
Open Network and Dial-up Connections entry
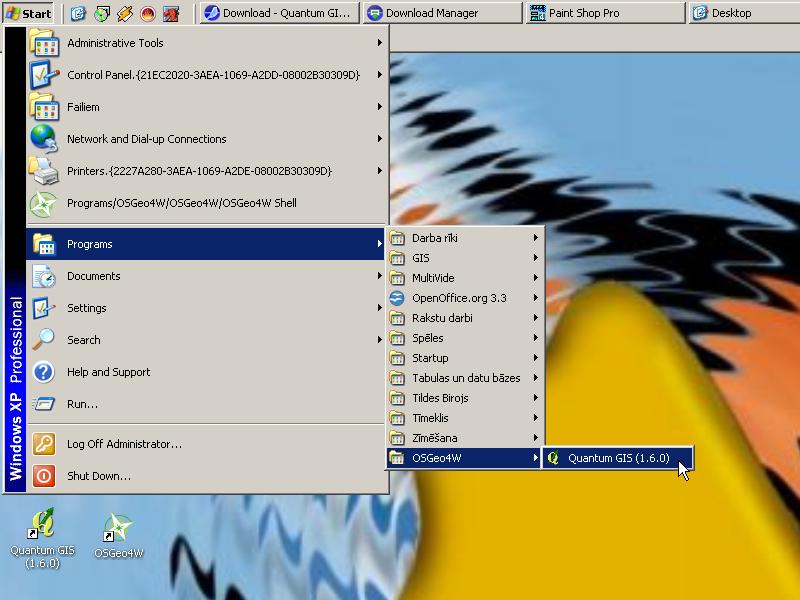pos(206,139)
